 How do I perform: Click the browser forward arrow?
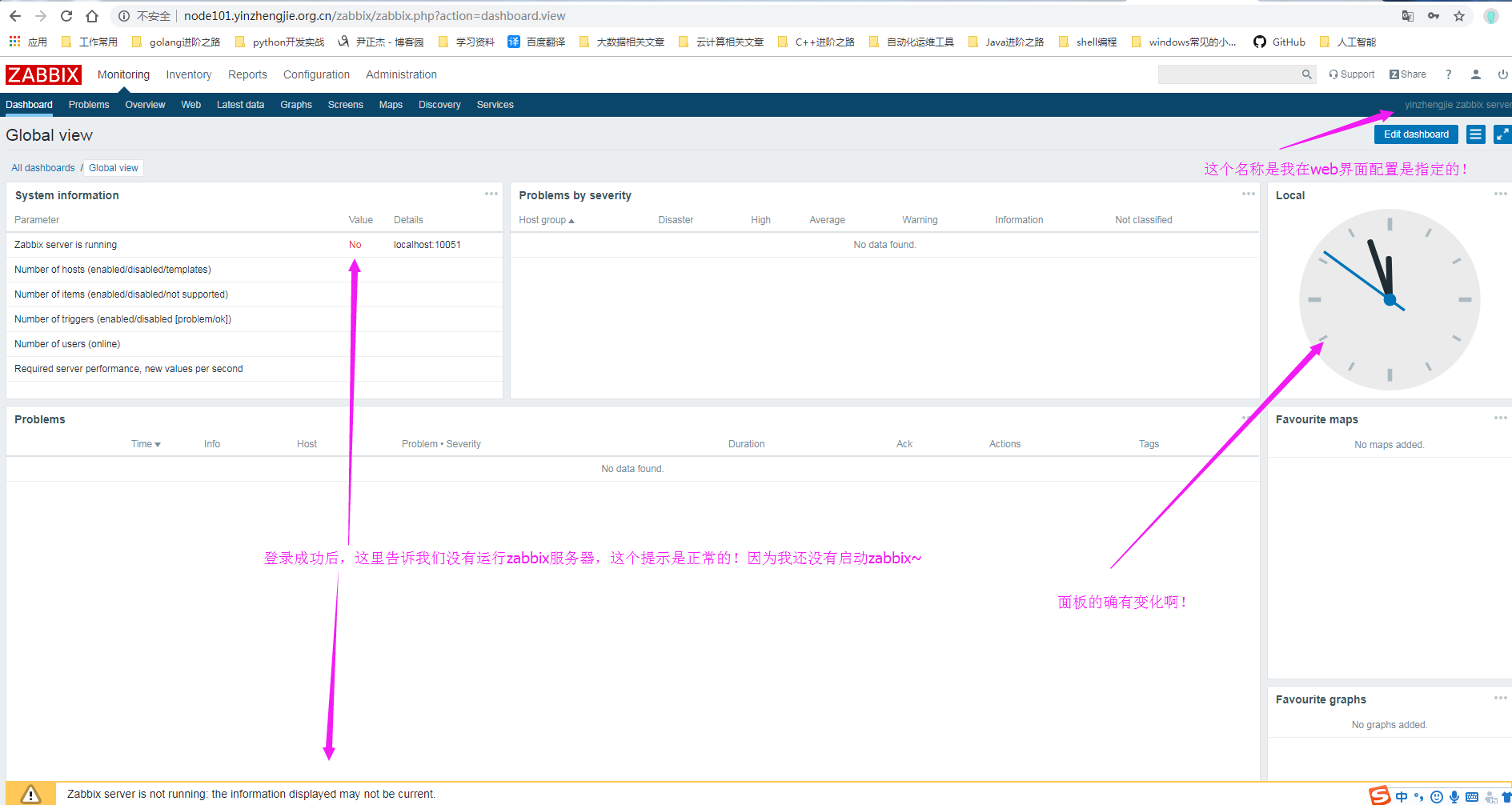41,16
